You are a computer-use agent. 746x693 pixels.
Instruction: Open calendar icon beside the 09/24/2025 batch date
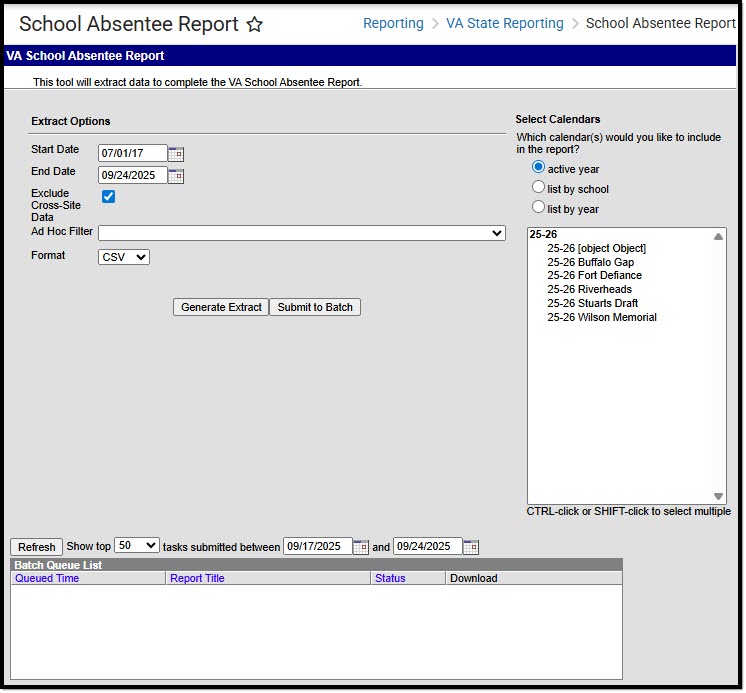coord(471,547)
